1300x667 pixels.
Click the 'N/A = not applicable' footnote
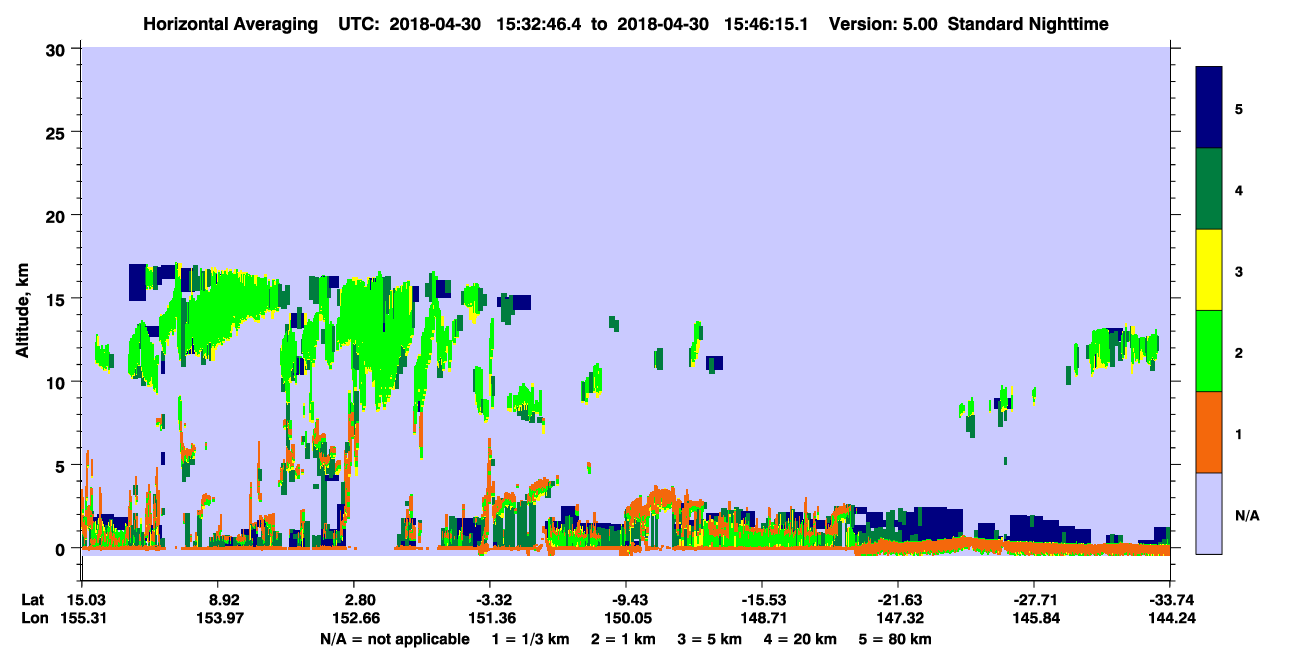click(x=394, y=639)
